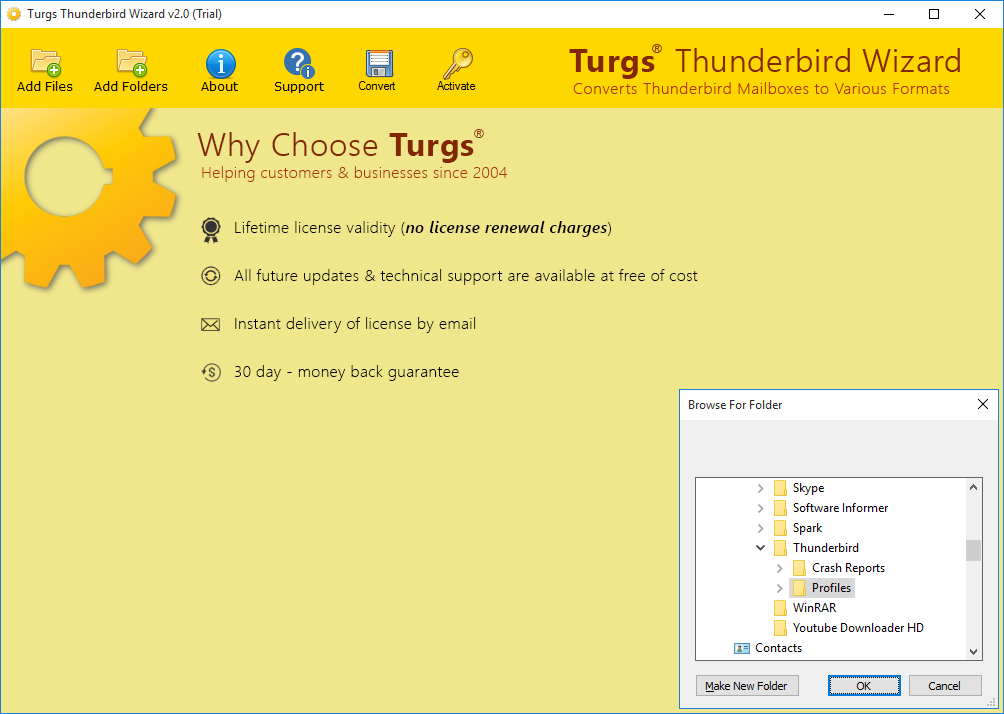
Task: Open the About info icon
Action: (220, 63)
